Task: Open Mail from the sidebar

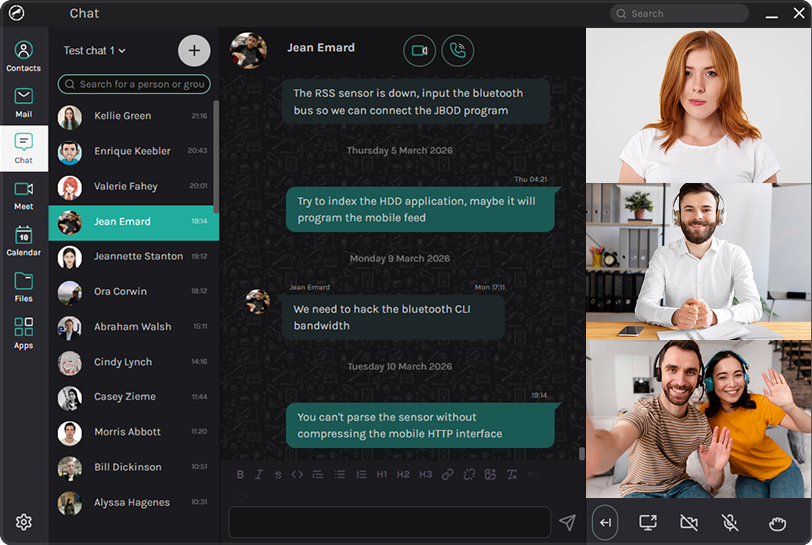Action: (x=24, y=102)
